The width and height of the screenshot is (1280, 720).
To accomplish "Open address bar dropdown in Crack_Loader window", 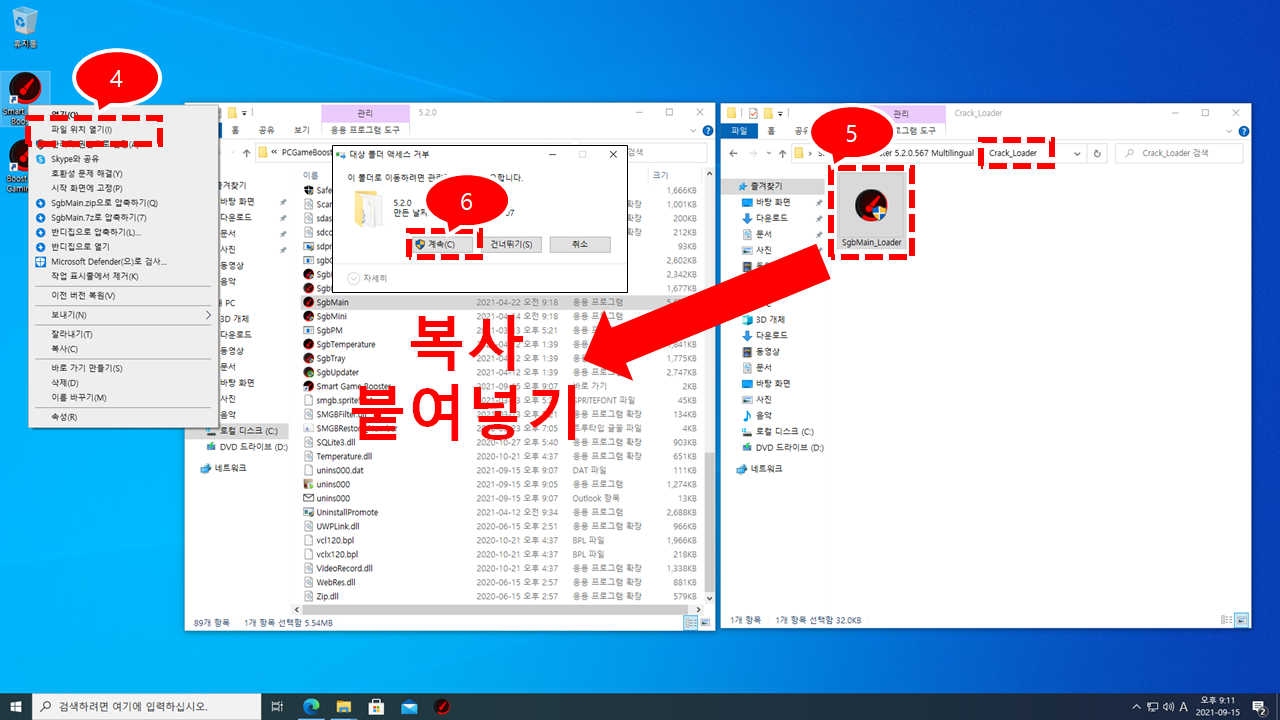I will [x=1077, y=153].
